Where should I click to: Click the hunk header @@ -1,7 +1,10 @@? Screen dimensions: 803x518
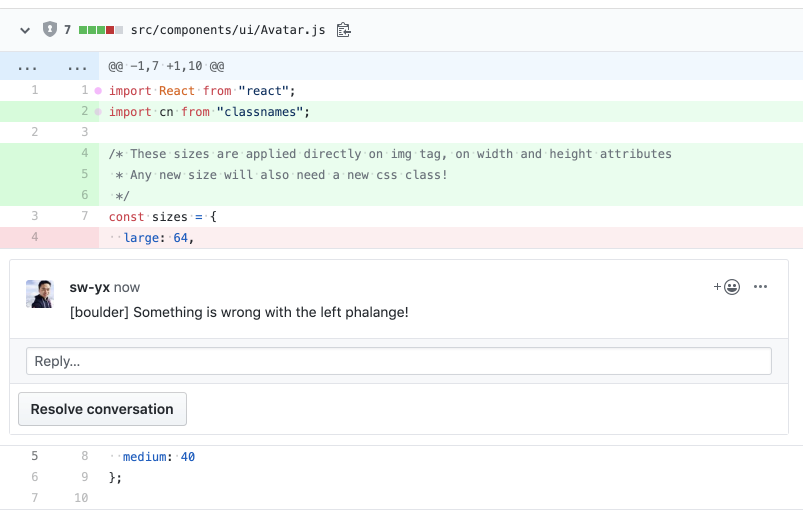(166, 67)
